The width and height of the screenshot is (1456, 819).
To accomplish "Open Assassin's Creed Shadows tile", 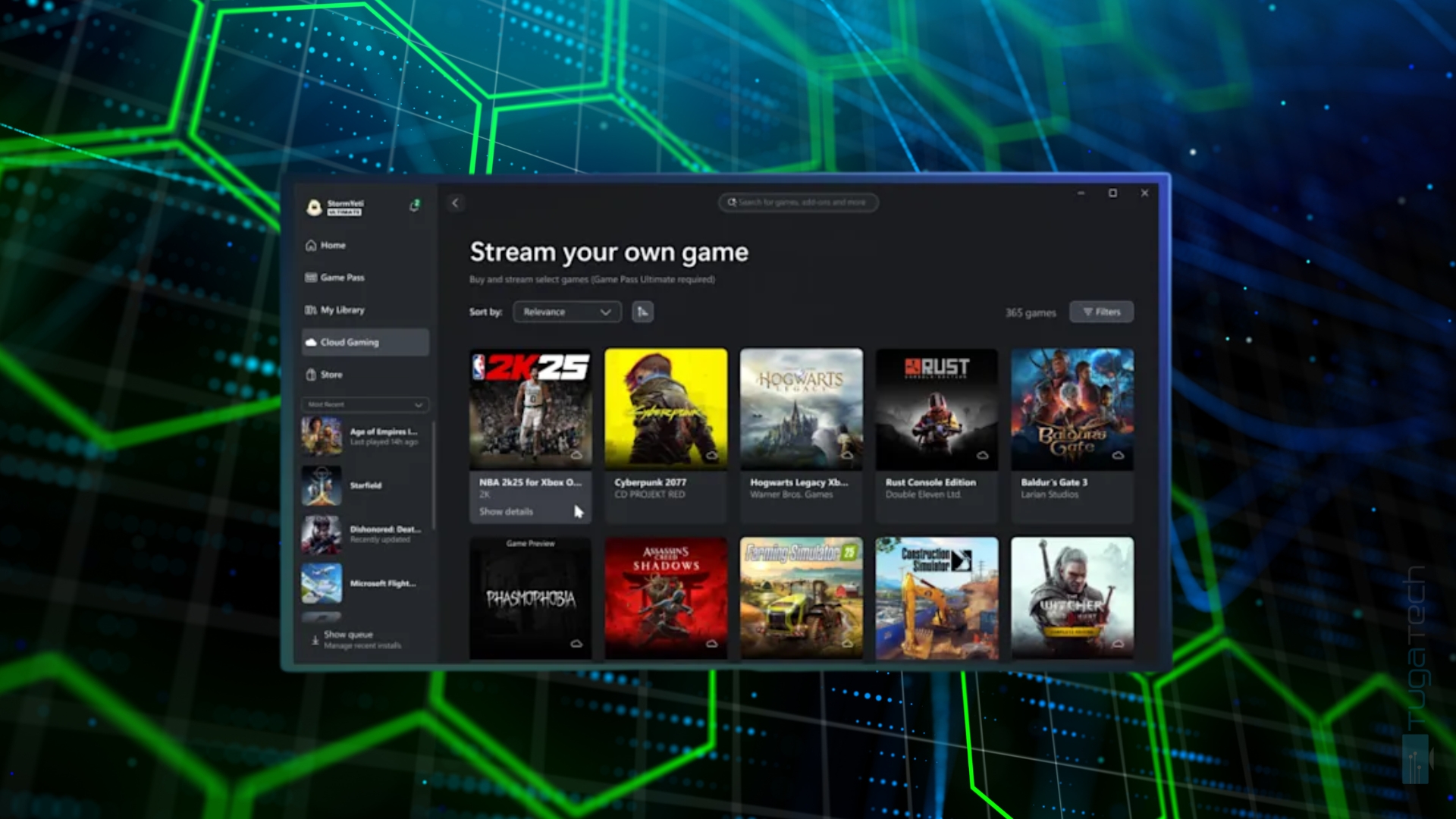I will click(666, 598).
